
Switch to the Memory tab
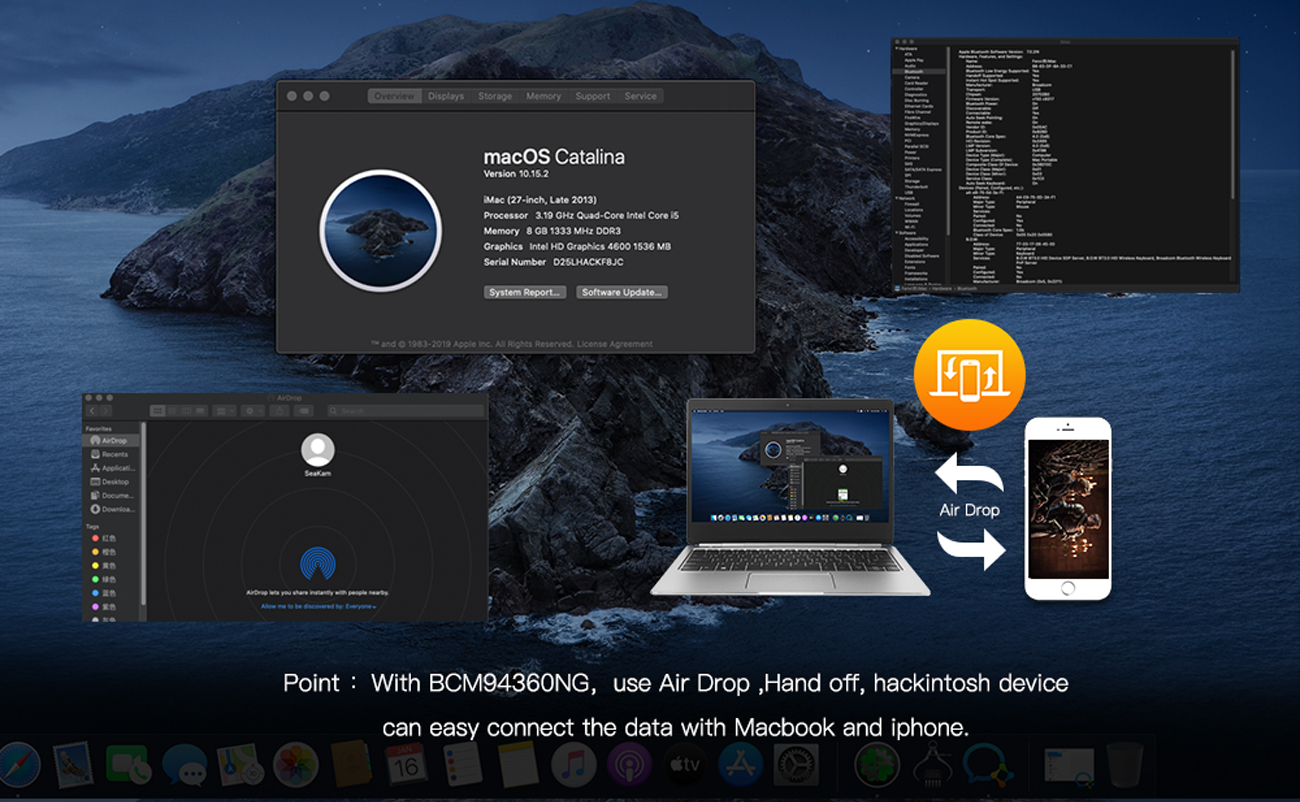pos(543,96)
